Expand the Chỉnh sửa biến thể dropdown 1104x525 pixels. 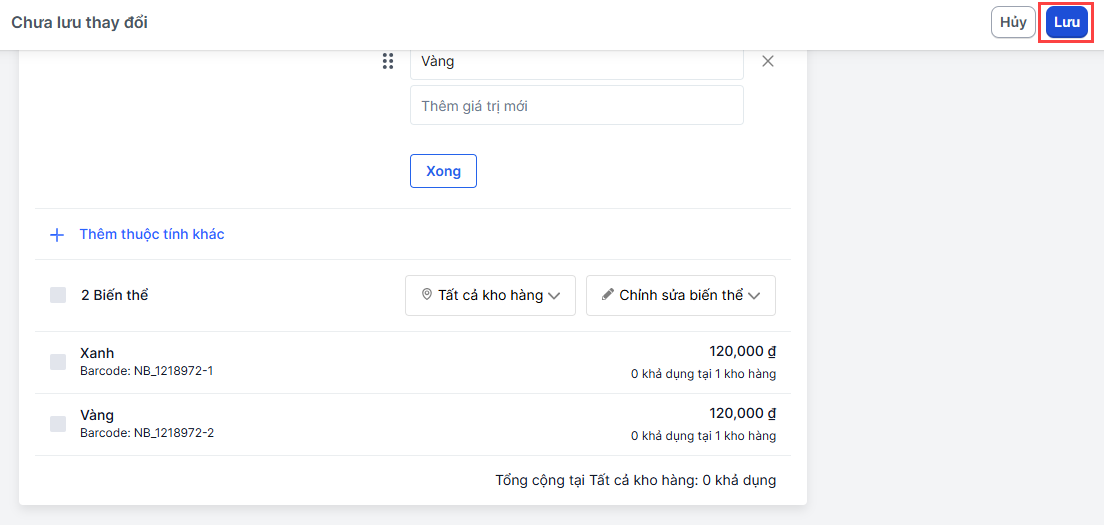click(x=681, y=295)
